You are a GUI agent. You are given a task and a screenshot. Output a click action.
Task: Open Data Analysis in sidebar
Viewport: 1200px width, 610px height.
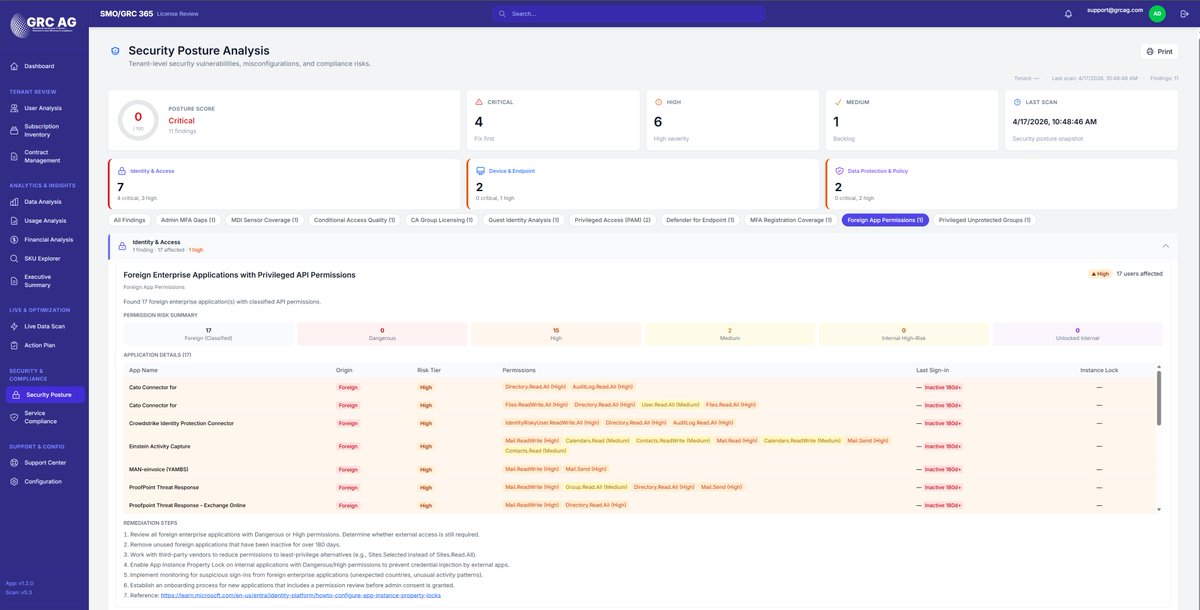point(43,202)
